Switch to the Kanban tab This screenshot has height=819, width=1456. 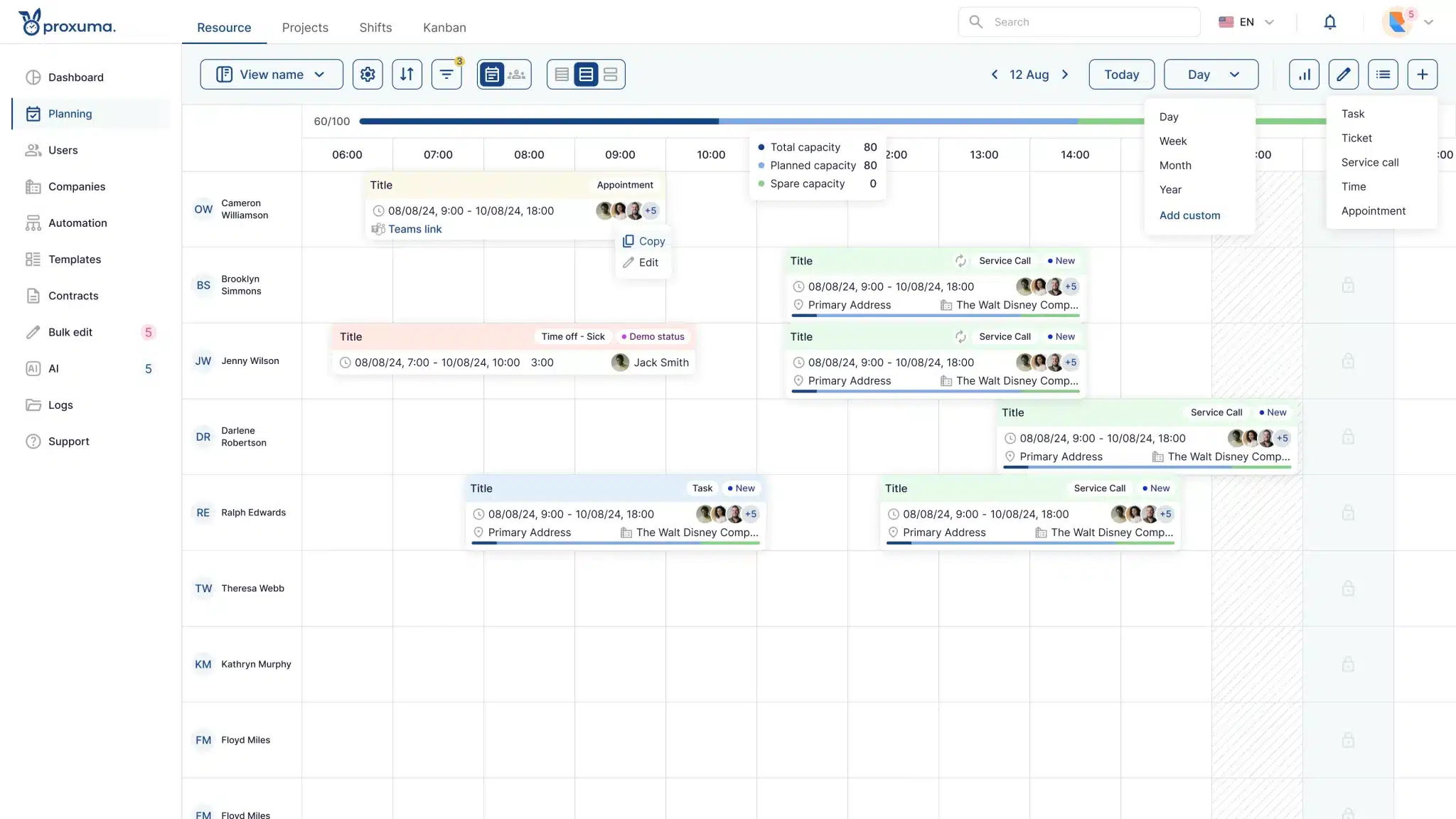[444, 28]
